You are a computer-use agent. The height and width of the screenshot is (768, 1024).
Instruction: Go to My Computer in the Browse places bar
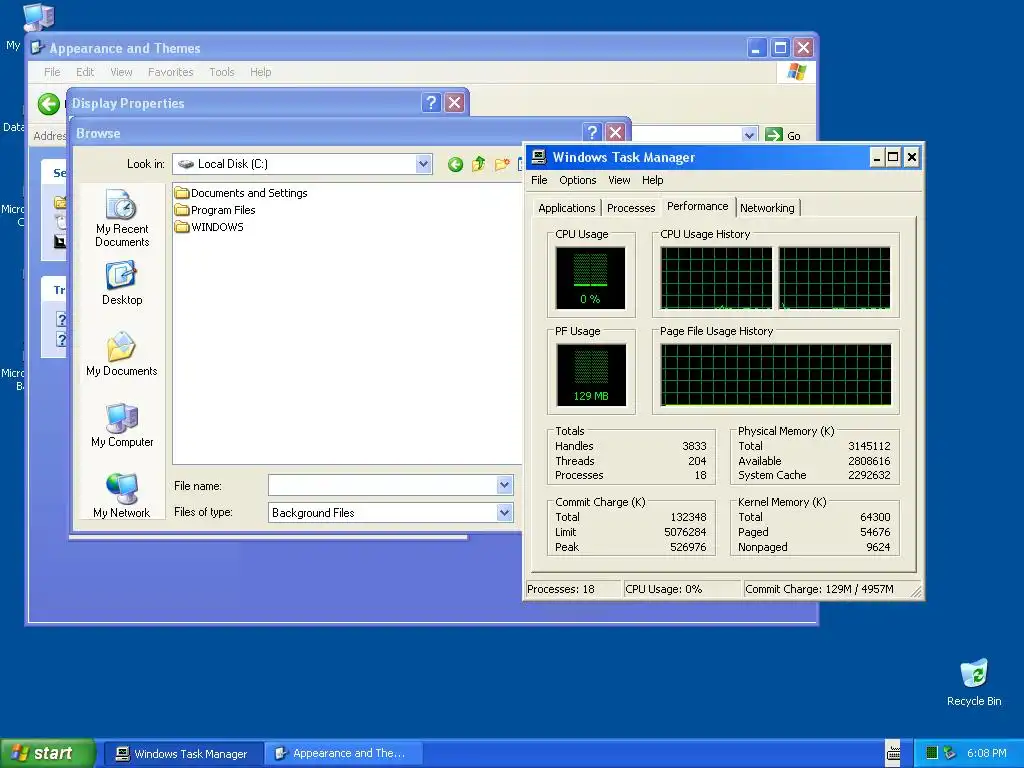tap(121, 425)
